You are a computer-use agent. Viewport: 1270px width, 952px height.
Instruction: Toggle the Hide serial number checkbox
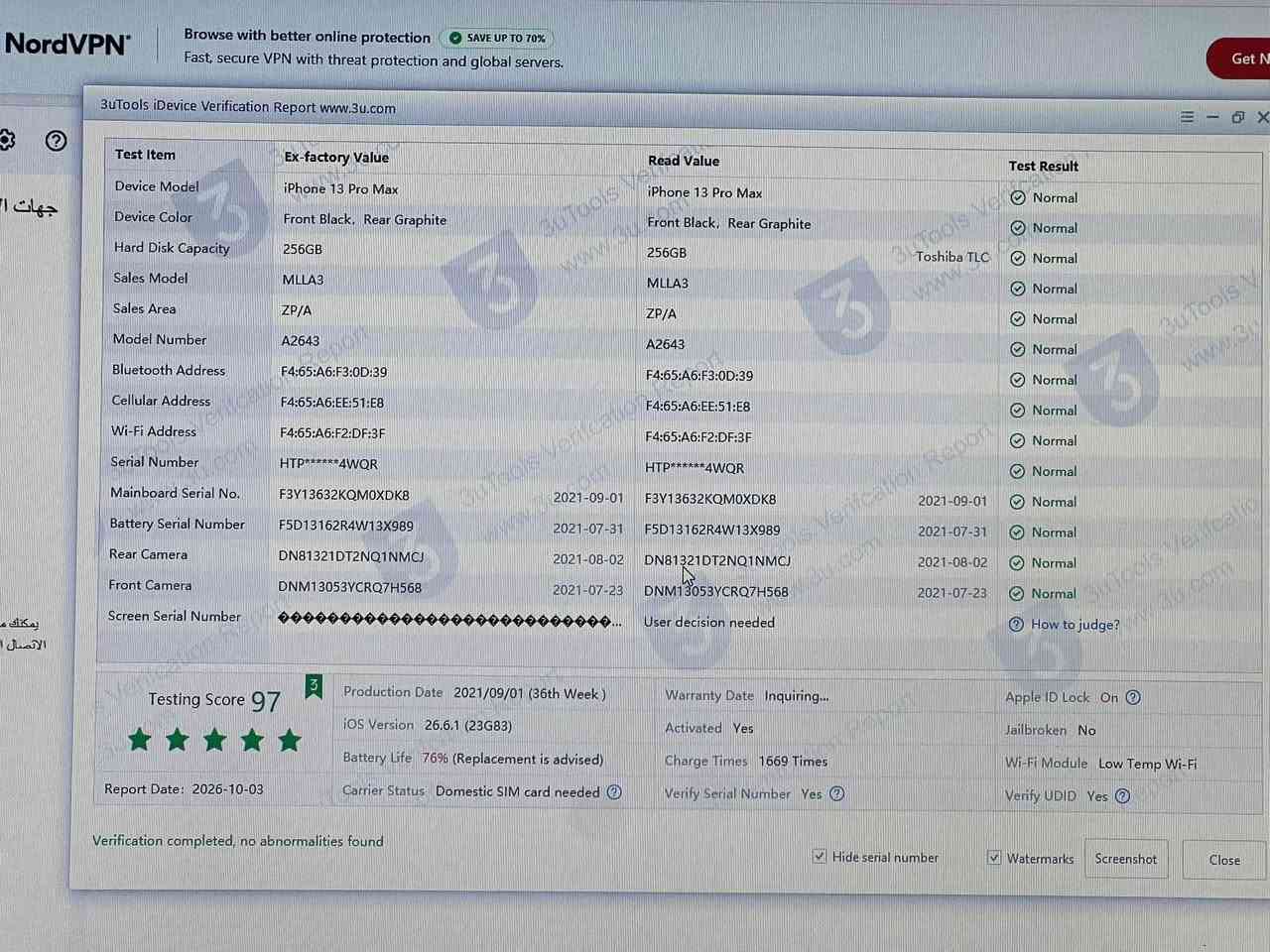(820, 856)
